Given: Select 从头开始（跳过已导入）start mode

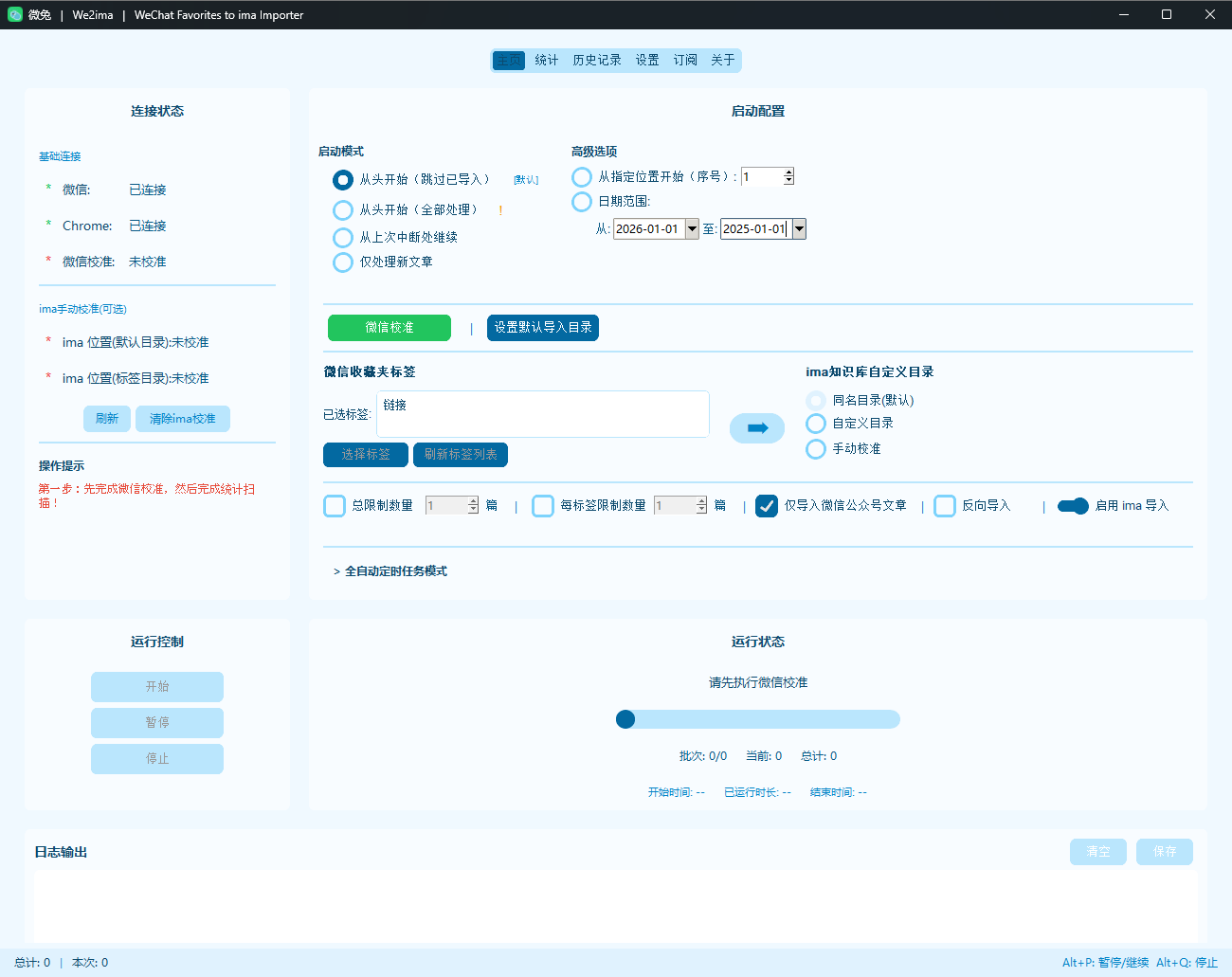Looking at the screenshot, I should click(x=343, y=180).
